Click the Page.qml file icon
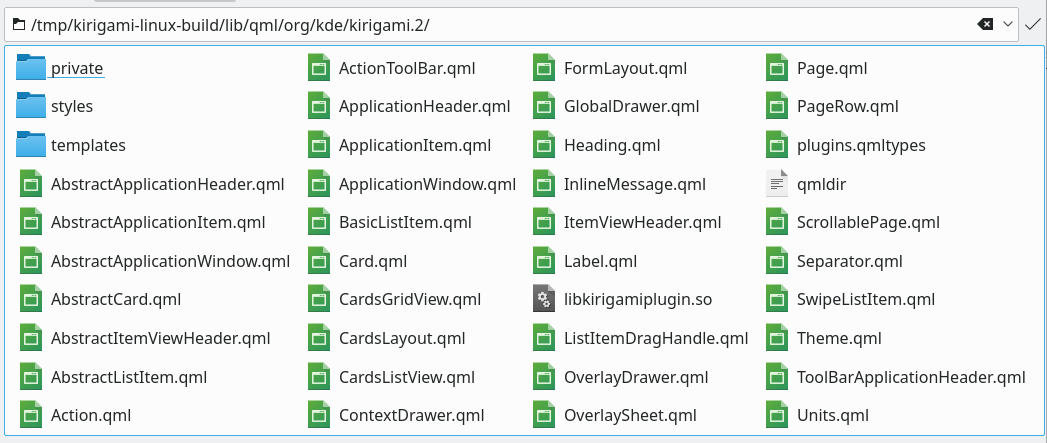The image size is (1047, 443). click(x=777, y=67)
